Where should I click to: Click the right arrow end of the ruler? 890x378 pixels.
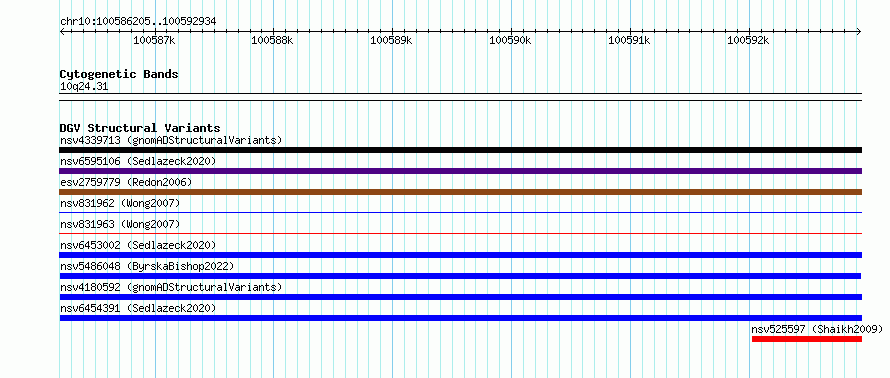click(x=859, y=31)
